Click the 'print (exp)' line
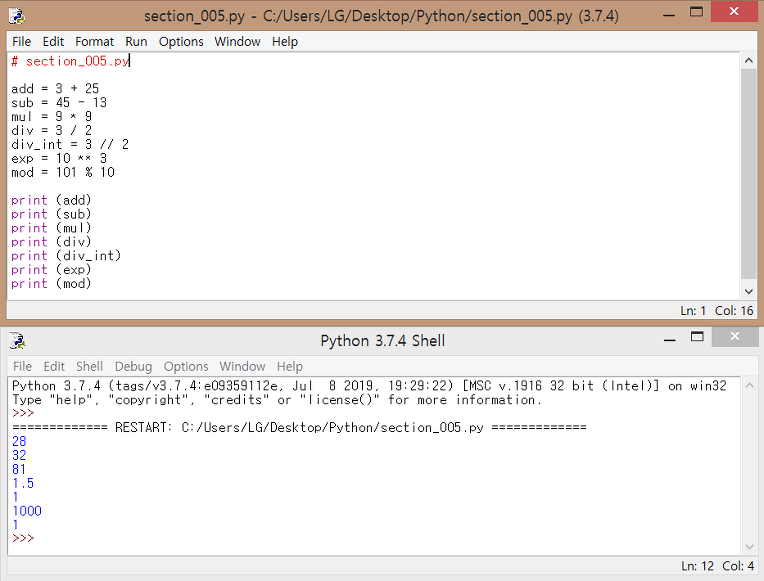Screen dimensions: 764x581 [x=51, y=270]
